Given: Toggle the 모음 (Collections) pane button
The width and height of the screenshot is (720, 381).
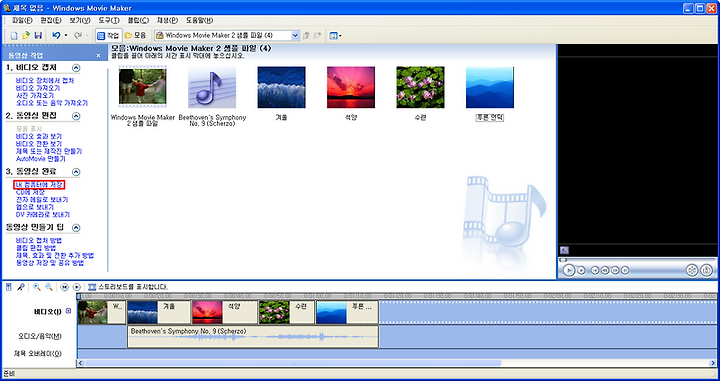Looking at the screenshot, I should coord(135,35).
